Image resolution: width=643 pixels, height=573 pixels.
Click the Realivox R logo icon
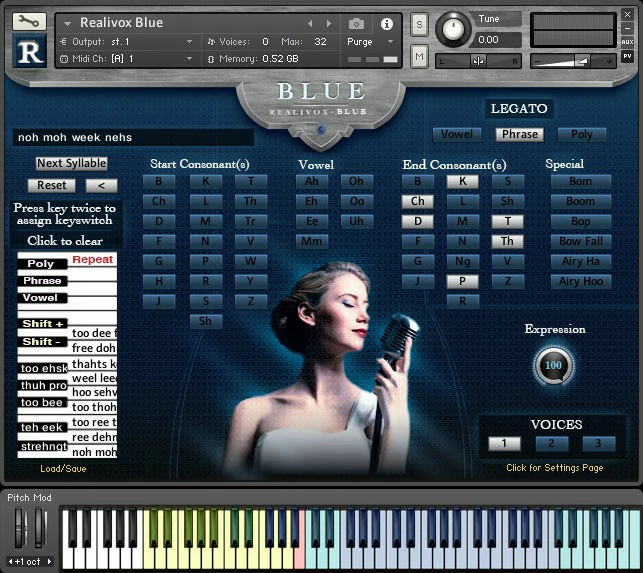coord(31,51)
